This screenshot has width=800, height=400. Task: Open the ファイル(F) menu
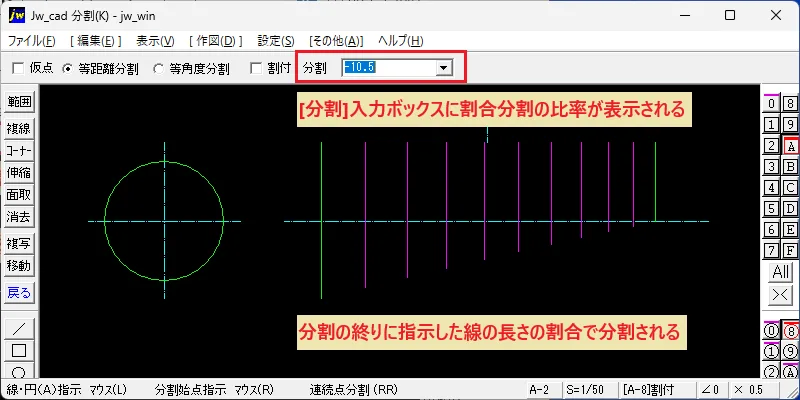32,41
